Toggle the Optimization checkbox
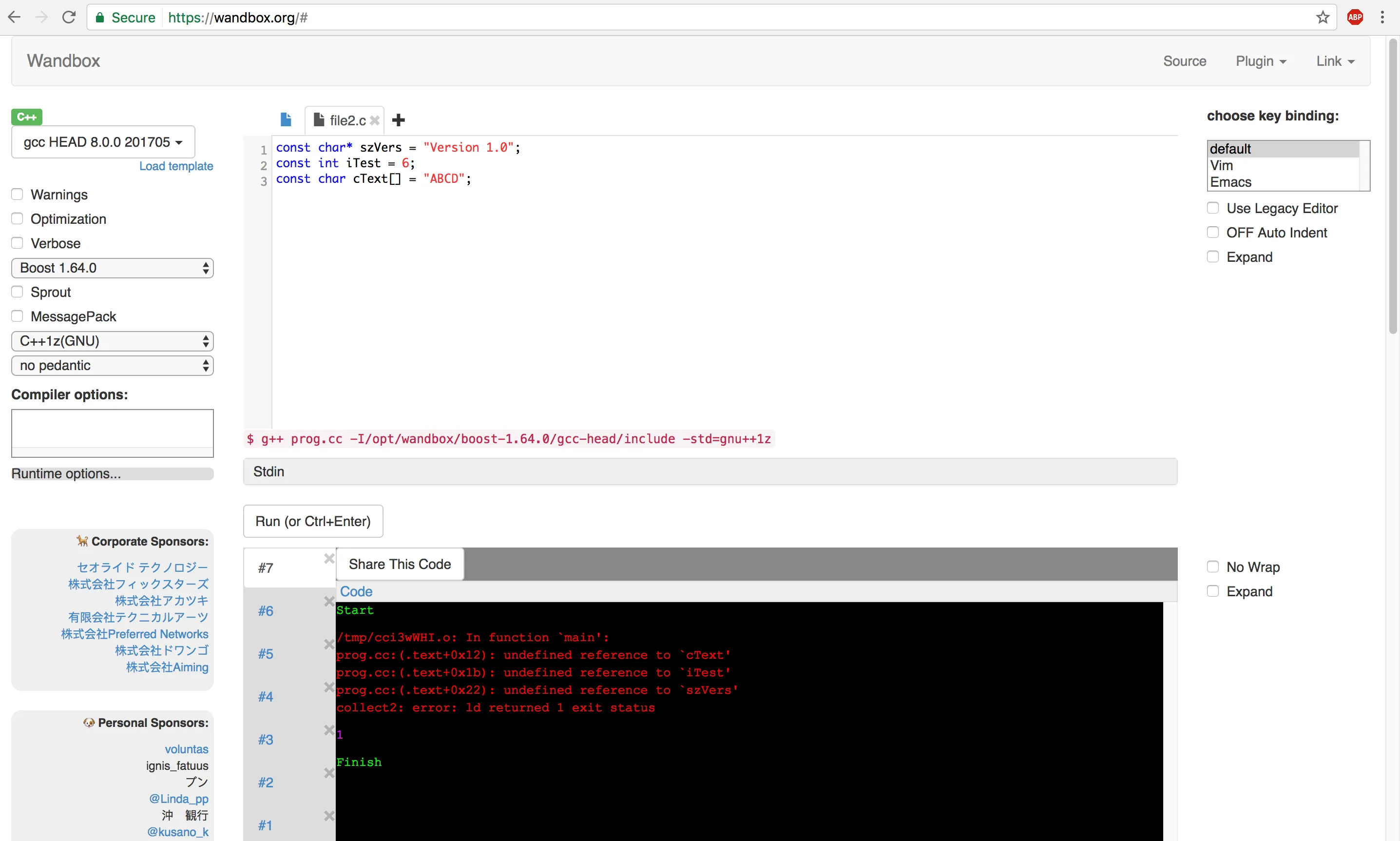This screenshot has width=1400, height=841. click(18, 219)
